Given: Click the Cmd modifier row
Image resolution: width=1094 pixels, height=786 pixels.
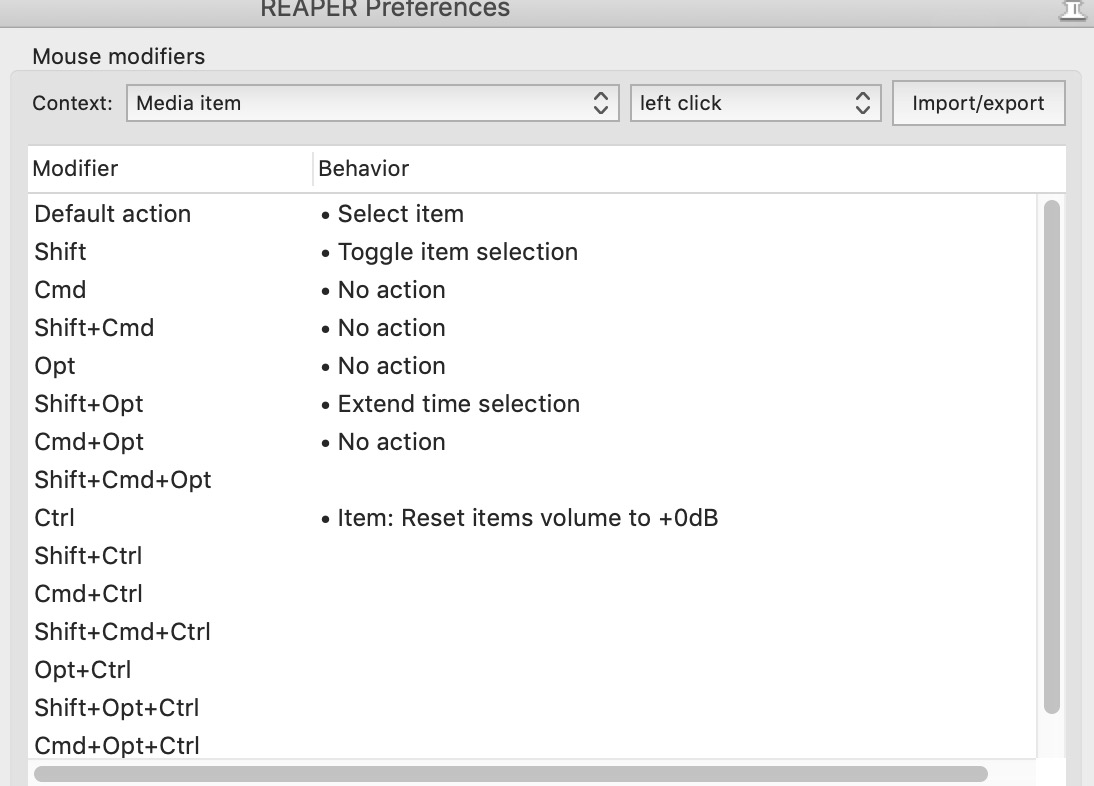Looking at the screenshot, I should pos(60,290).
